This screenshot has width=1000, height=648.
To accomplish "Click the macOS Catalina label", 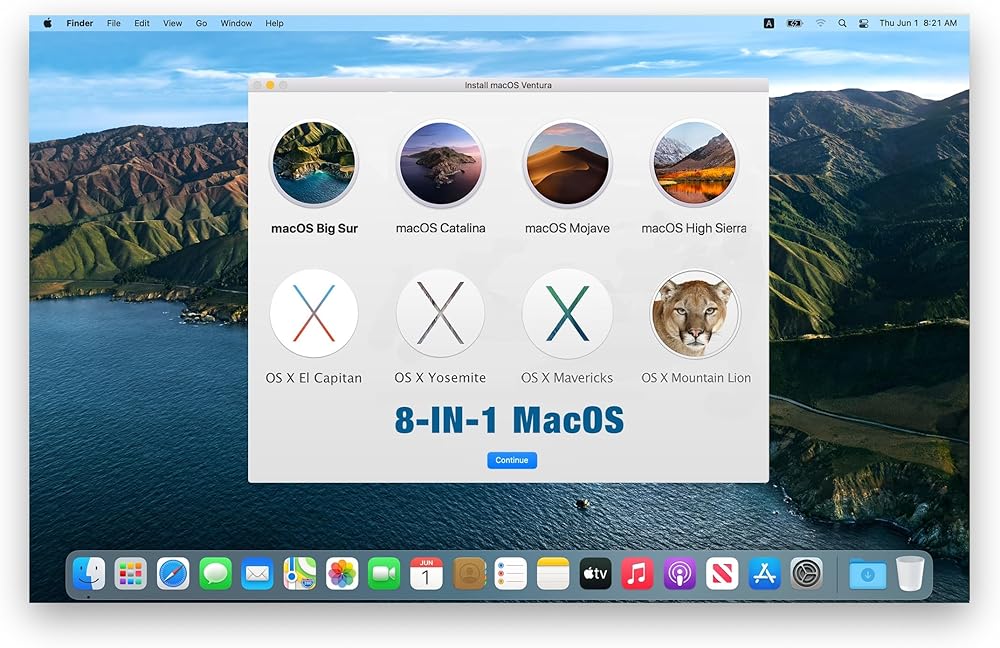I will [441, 228].
